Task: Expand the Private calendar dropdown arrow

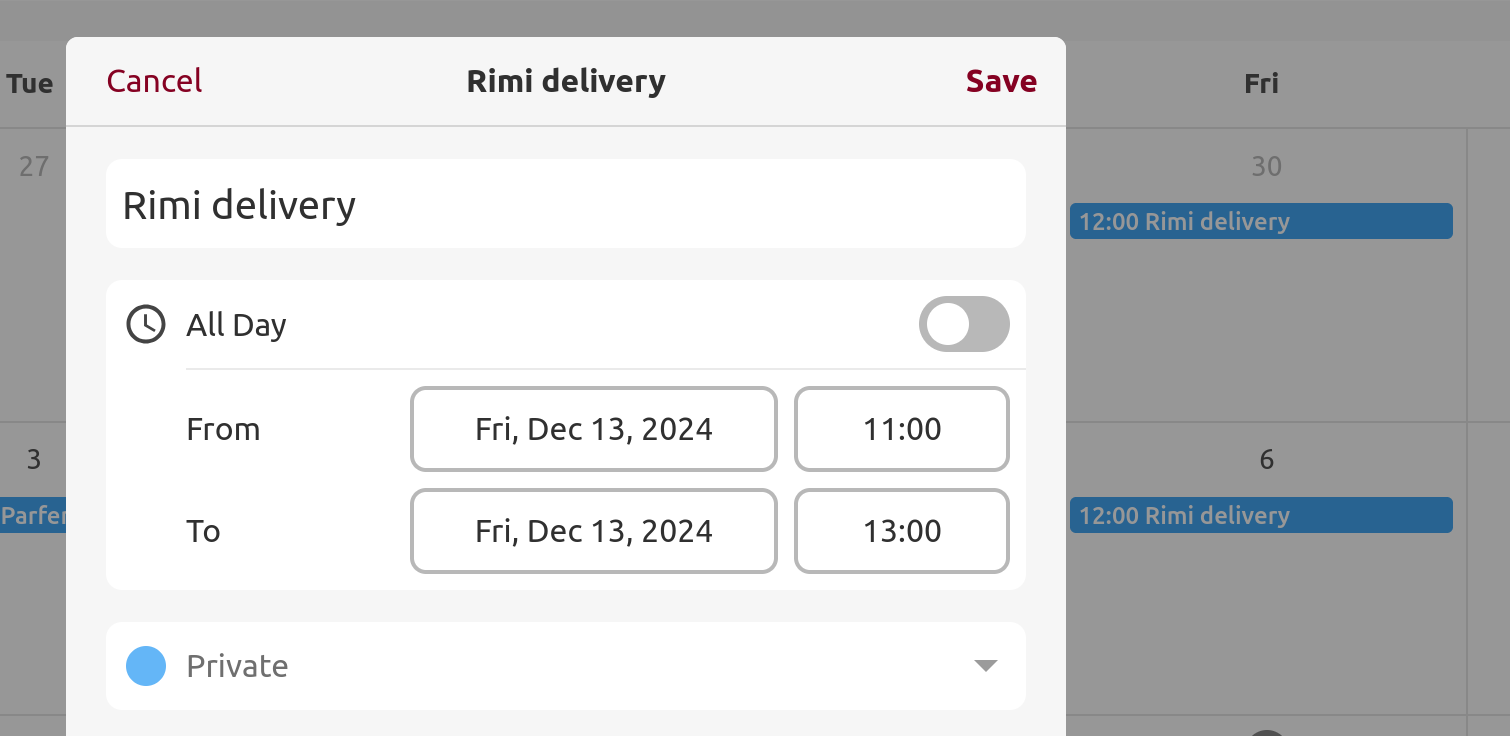Action: tap(985, 666)
